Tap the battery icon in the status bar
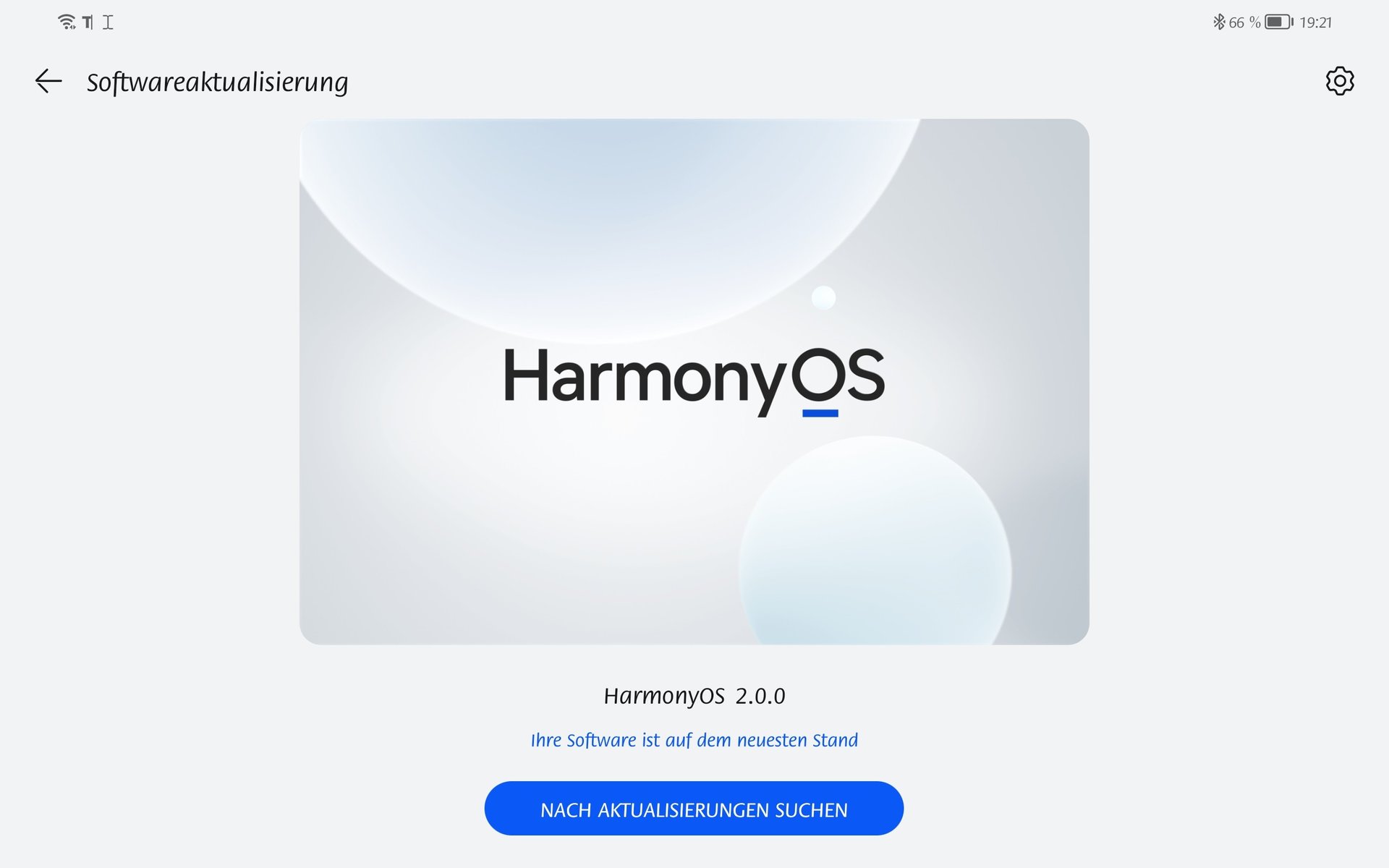 click(1279, 22)
